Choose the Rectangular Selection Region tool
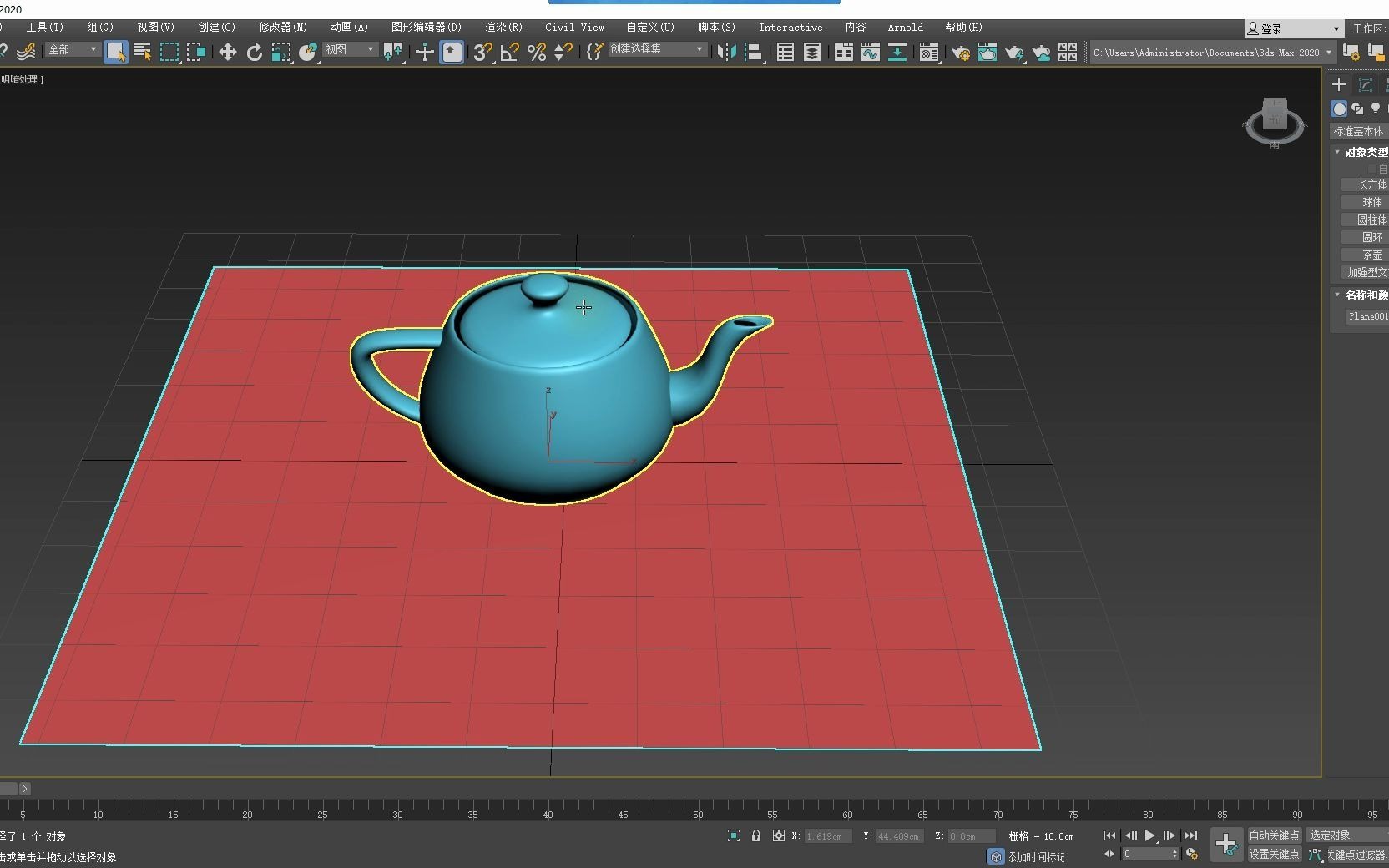This screenshot has width=1389, height=868. (169, 52)
